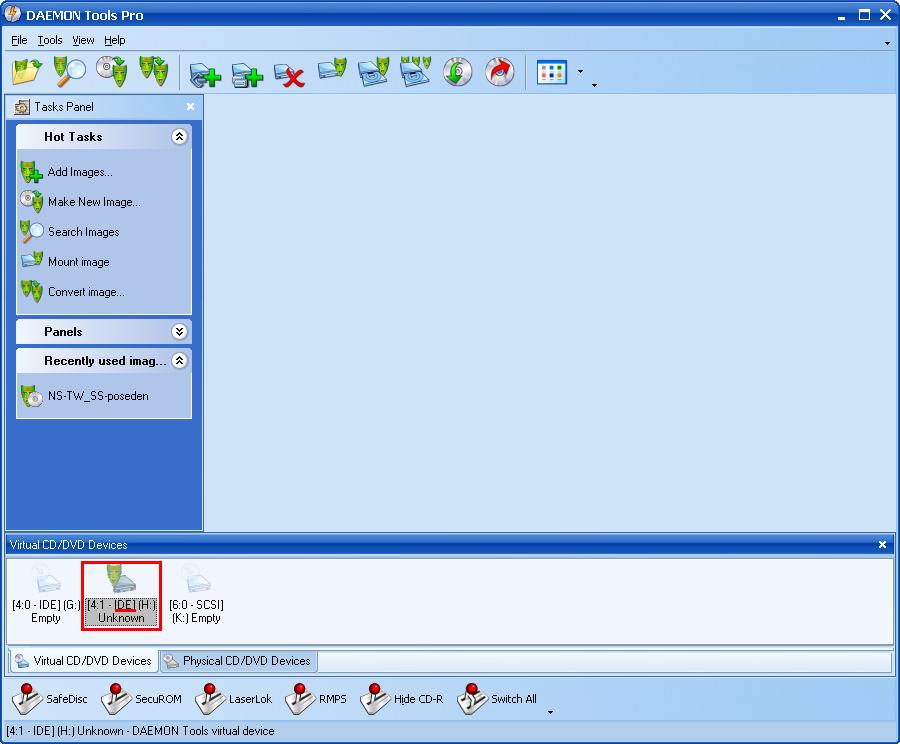900x744 pixels.
Task: Collapse the Hot Tasks section
Action: click(x=179, y=137)
